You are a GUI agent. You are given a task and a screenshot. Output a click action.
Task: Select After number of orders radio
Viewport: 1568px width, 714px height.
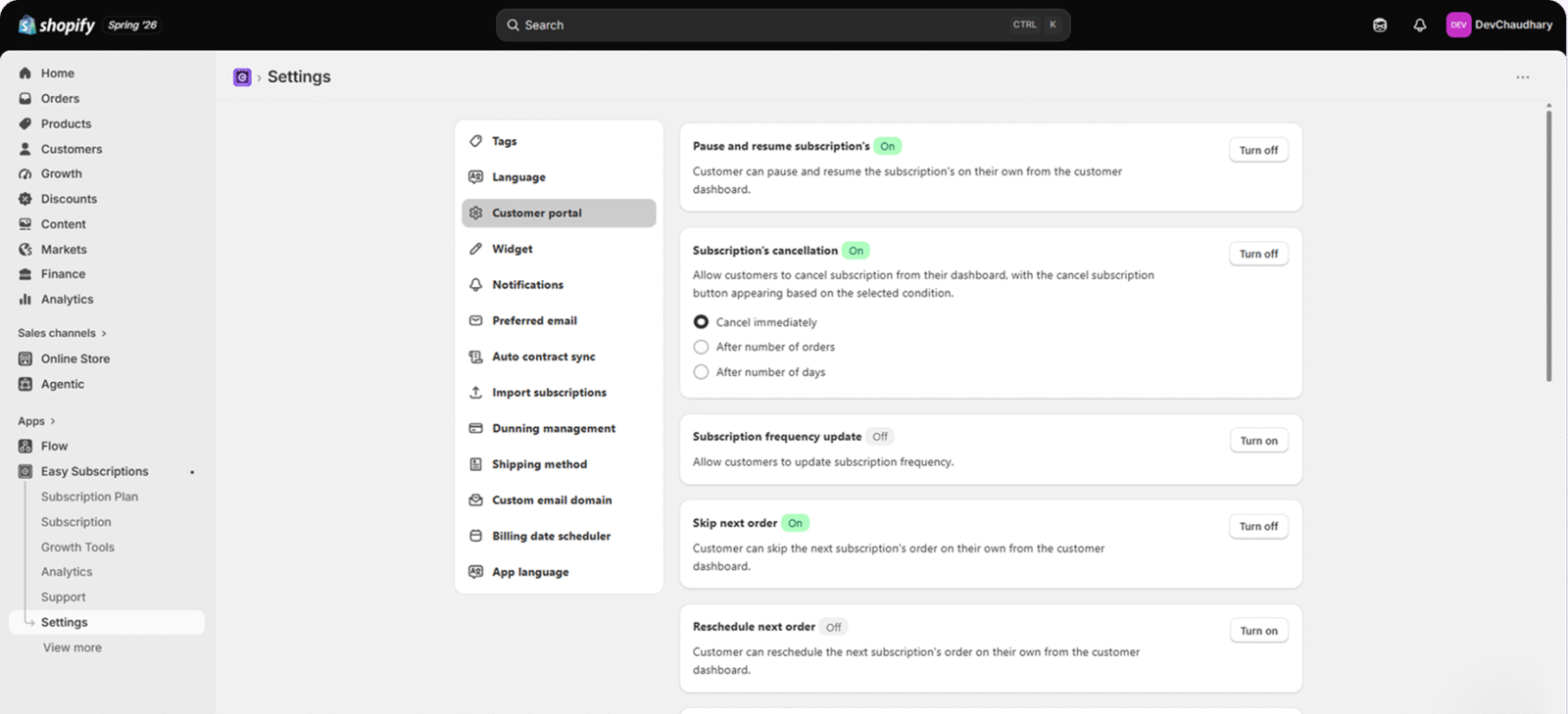pos(701,347)
